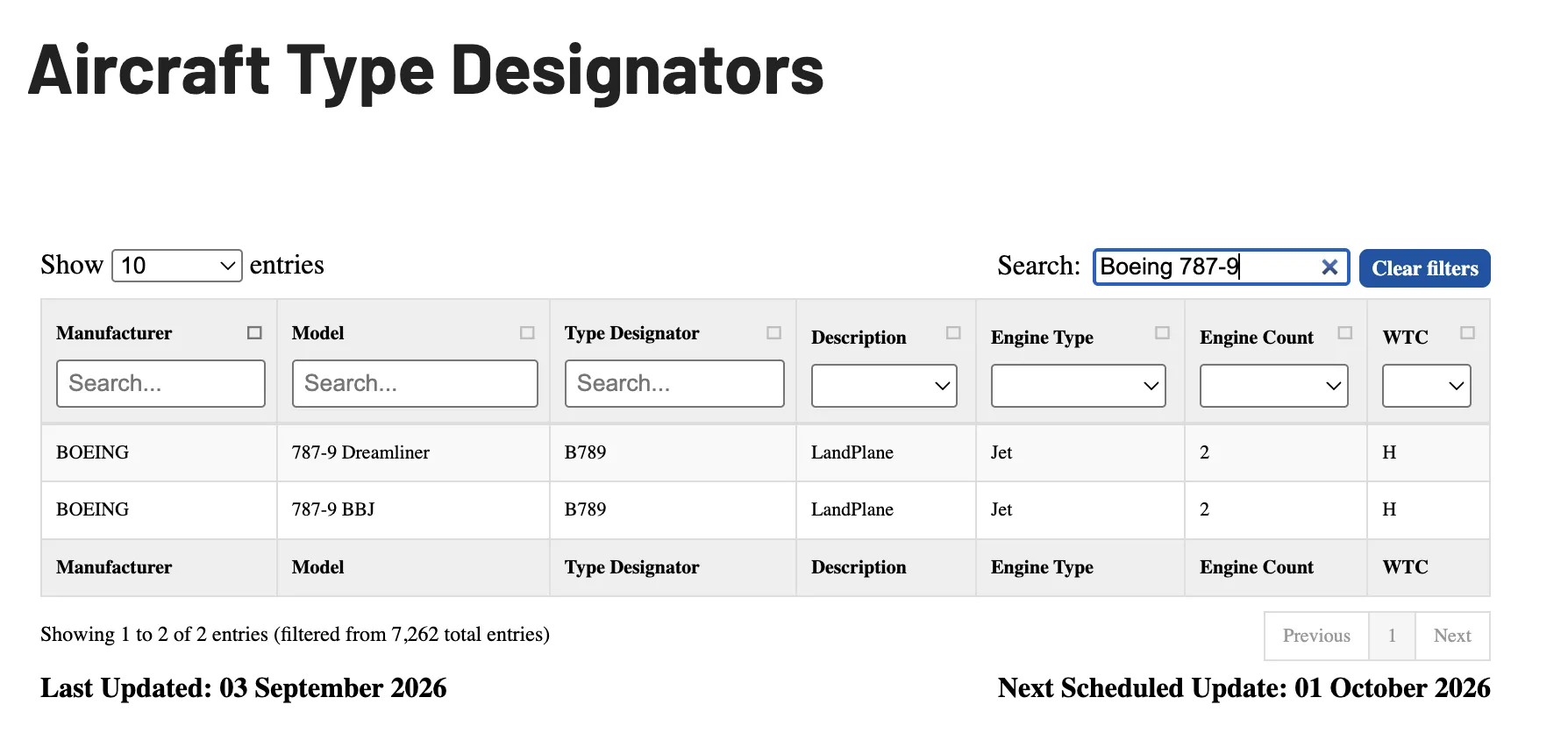Image resolution: width=1568 pixels, height=733 pixels.
Task: Click the Type Designator header label
Action: (x=631, y=333)
